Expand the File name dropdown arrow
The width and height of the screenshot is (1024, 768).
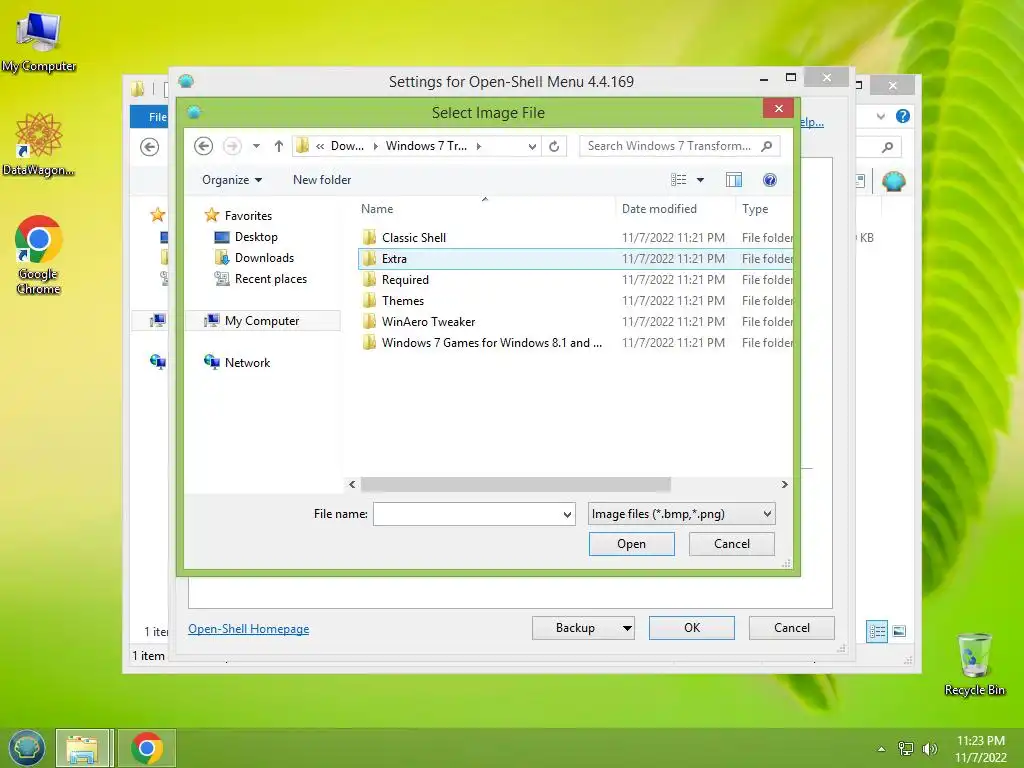(x=568, y=514)
